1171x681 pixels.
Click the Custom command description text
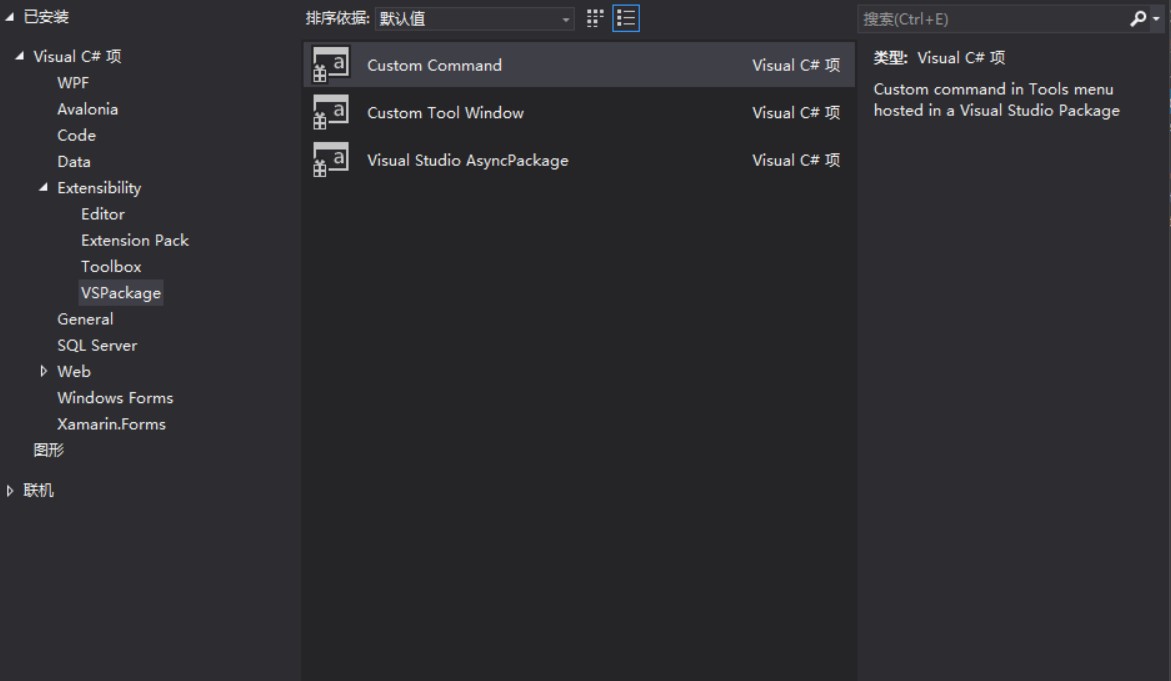pos(996,100)
